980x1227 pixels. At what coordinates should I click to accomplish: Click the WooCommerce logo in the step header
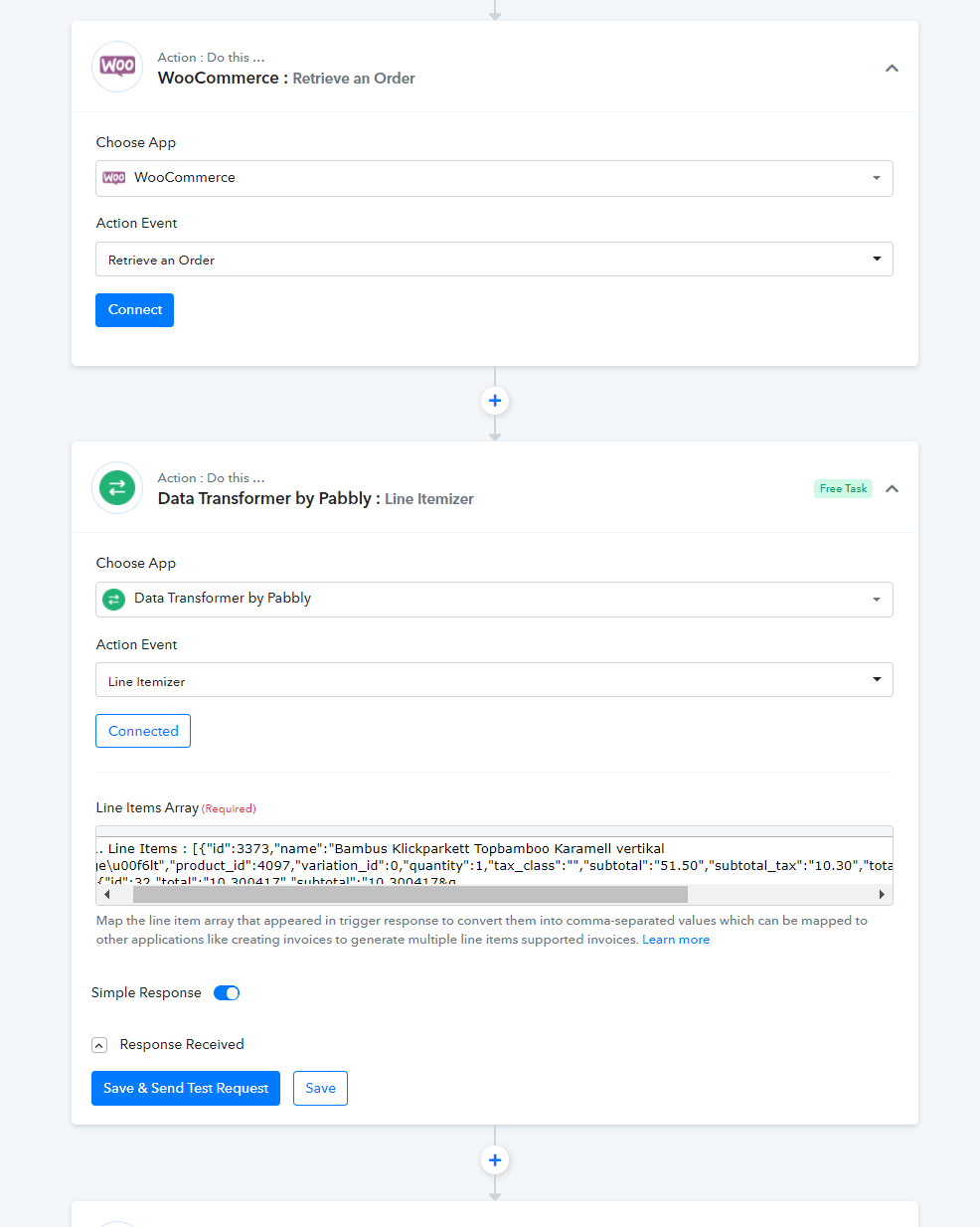point(117,67)
